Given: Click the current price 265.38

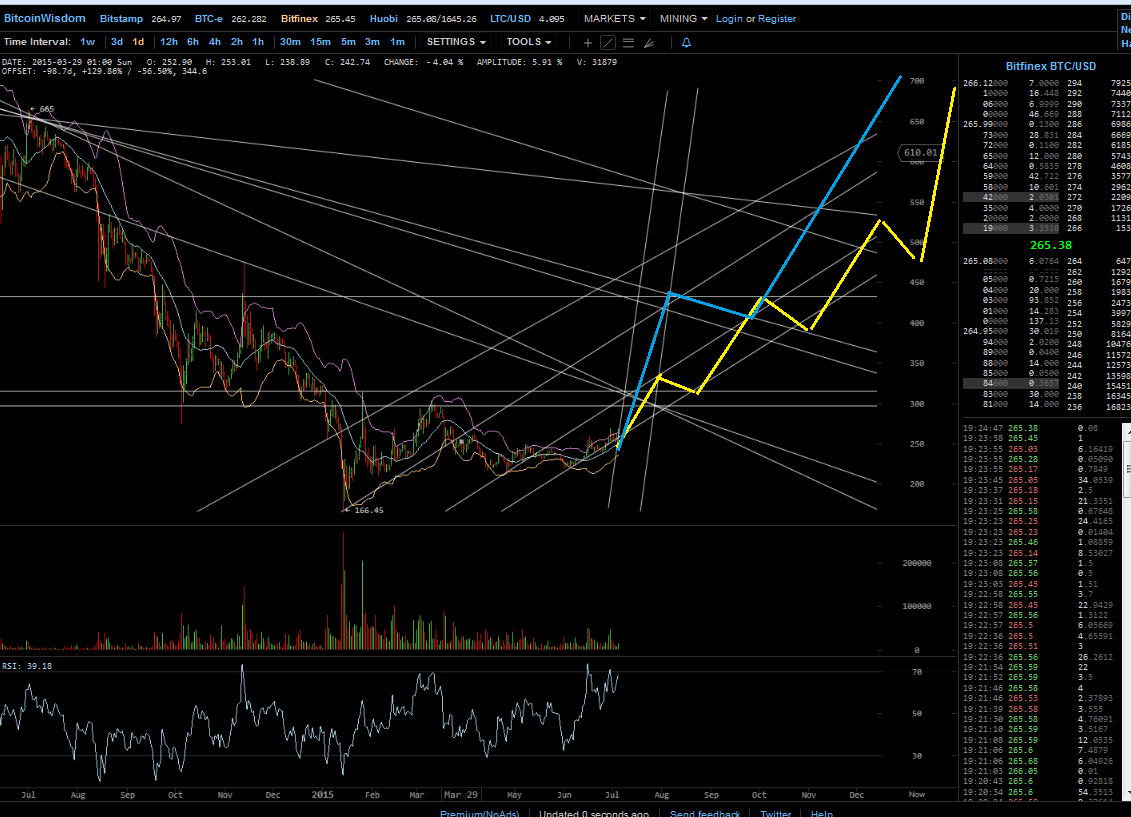Looking at the screenshot, I should click(1051, 245).
